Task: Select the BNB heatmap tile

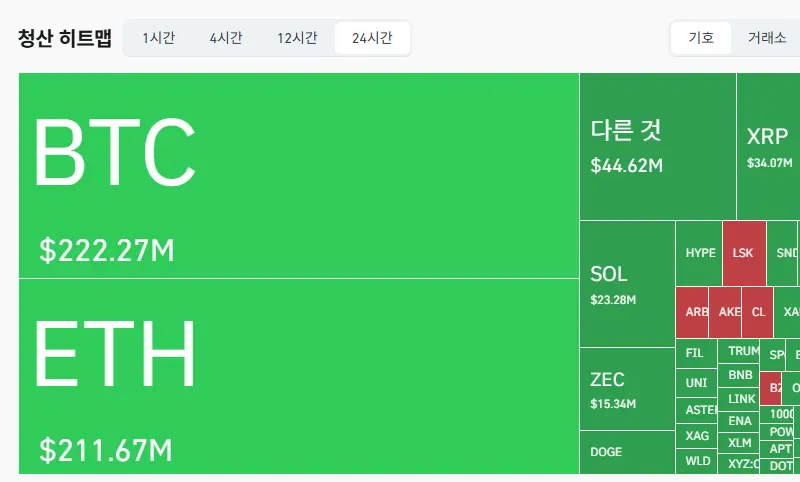Action: pyautogui.click(x=738, y=375)
